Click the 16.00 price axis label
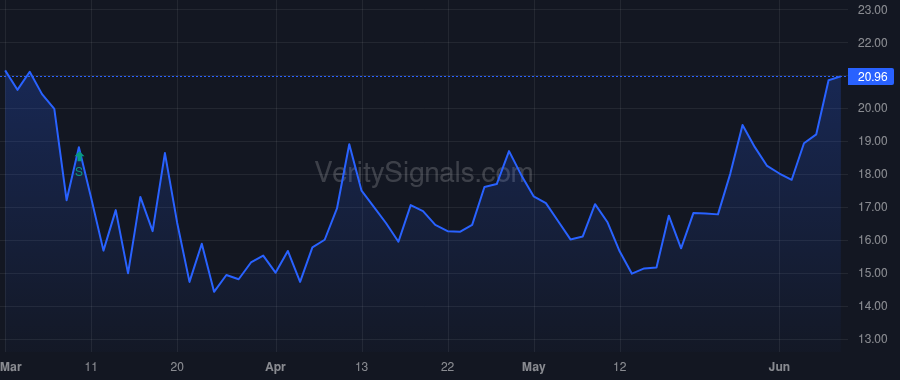This screenshot has width=900, height=380. pyautogui.click(x=872, y=241)
